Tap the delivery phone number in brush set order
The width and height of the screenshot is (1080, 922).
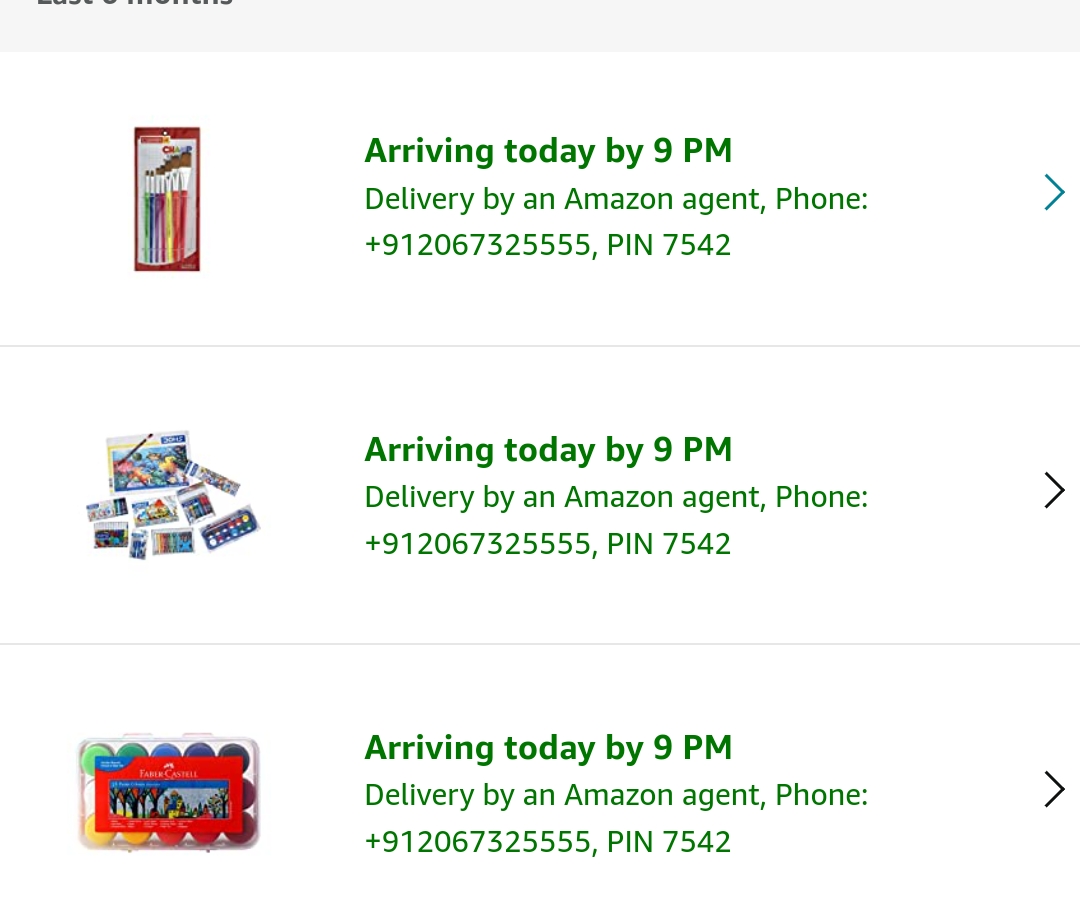[x=478, y=246]
